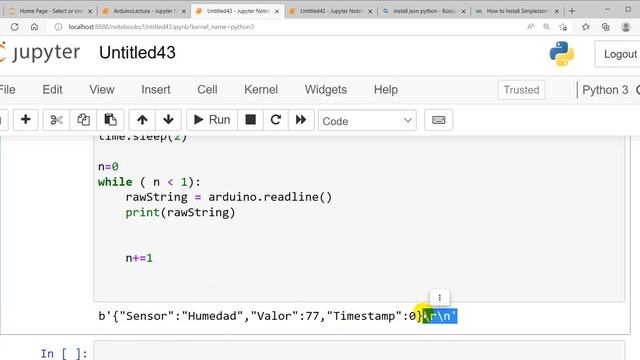Switch to Home Page browser tab
Image resolution: width=640 pixels, height=360 pixels.
click(x=50, y=11)
